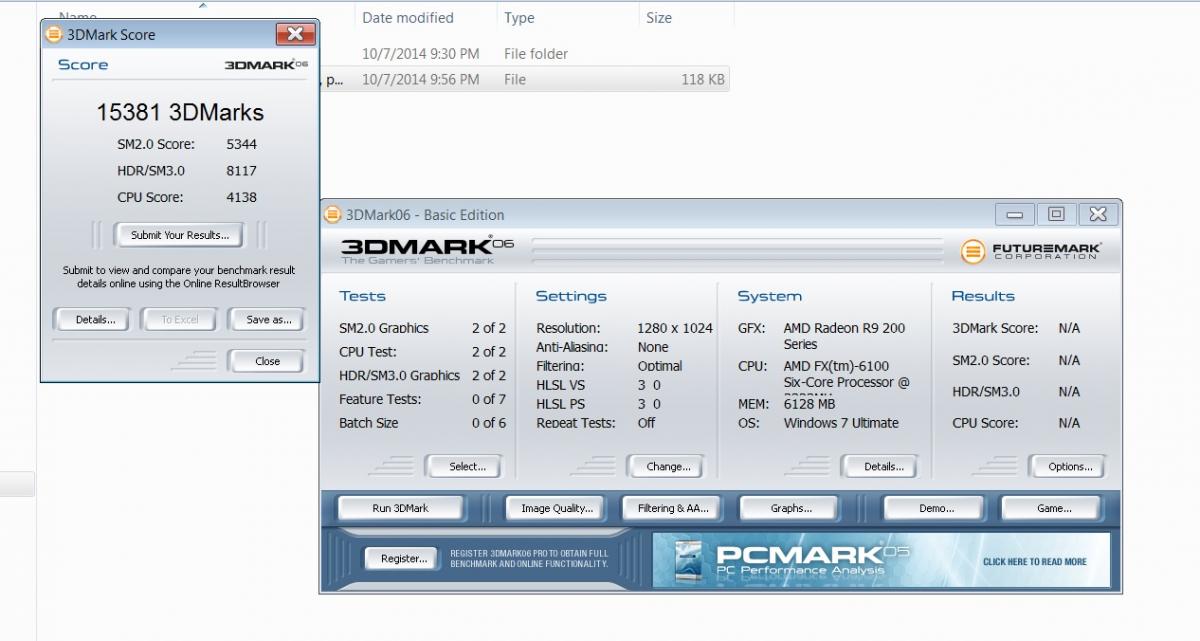Click the 3DMark06 Basic Edition title bar icon
The width and height of the screenshot is (1200, 641).
tap(333, 215)
